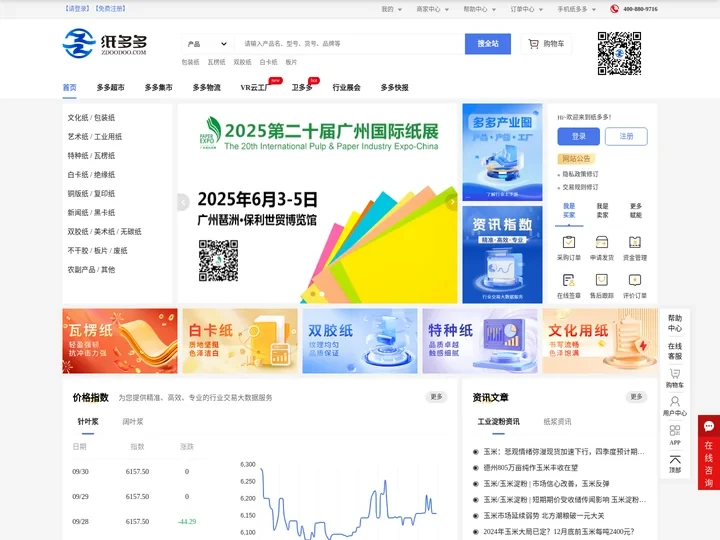Viewport: 720px width, 540px height.
Task: Click the product search input field
Action: coord(349,44)
